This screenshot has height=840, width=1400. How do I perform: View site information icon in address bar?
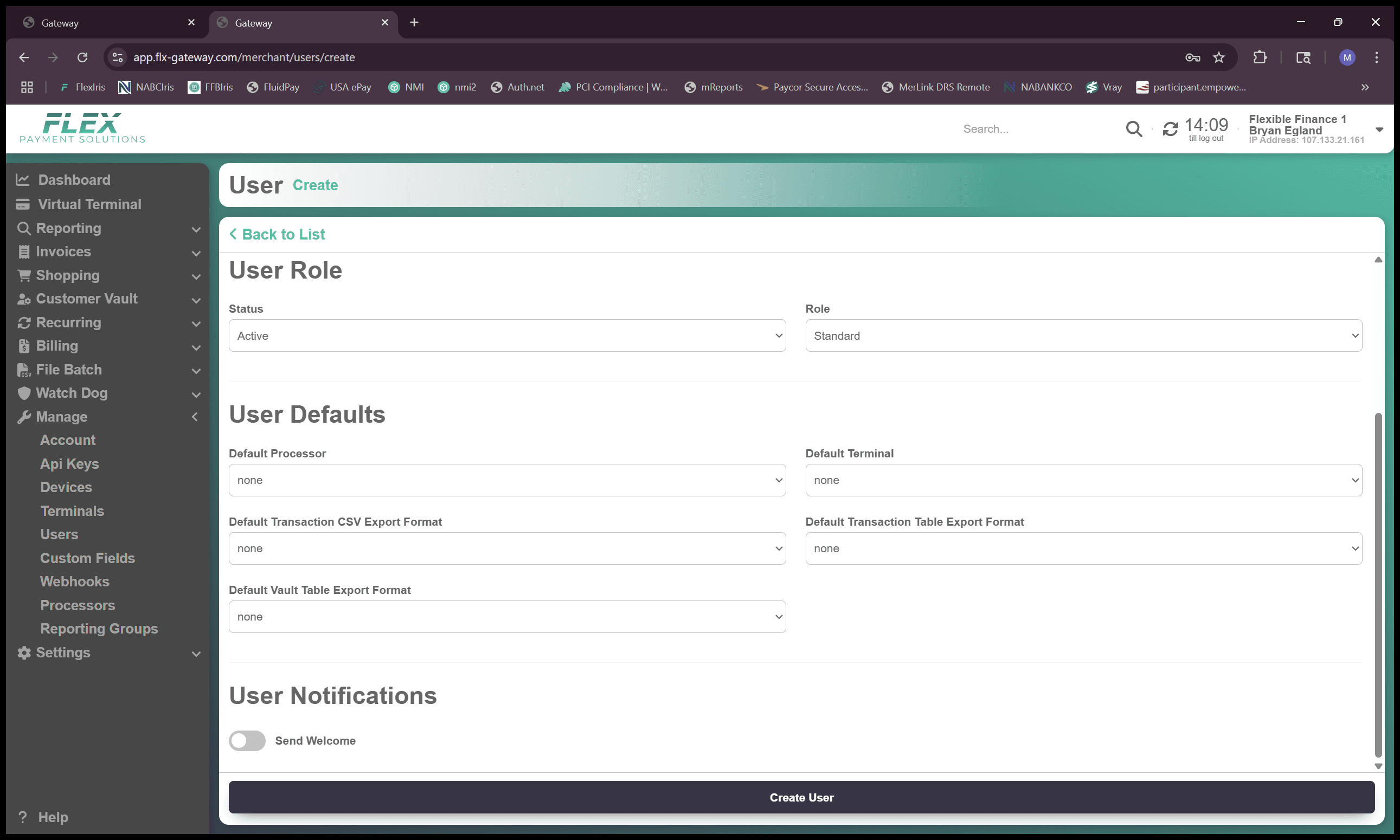117,57
